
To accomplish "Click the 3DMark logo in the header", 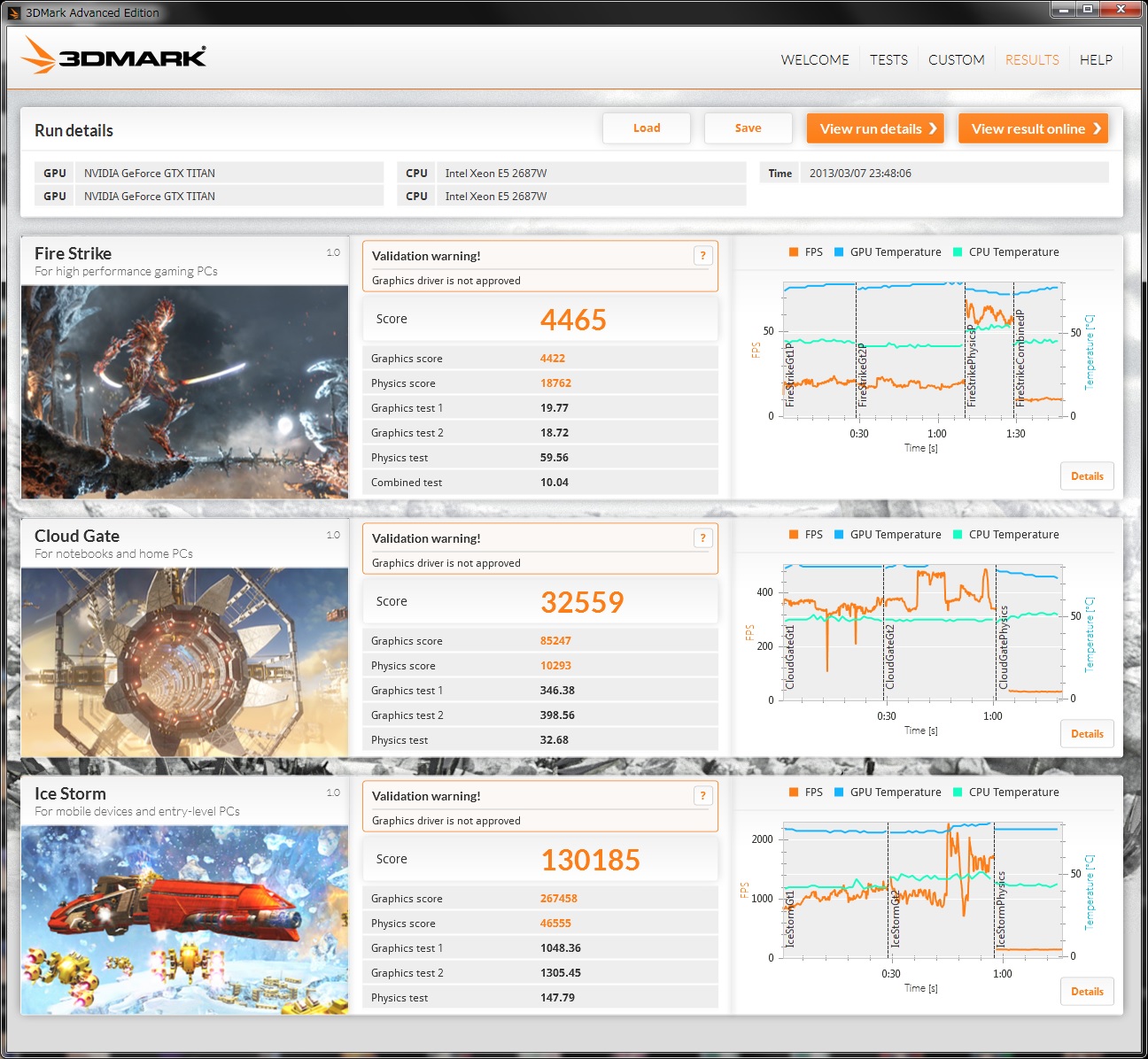I will 113,56.
